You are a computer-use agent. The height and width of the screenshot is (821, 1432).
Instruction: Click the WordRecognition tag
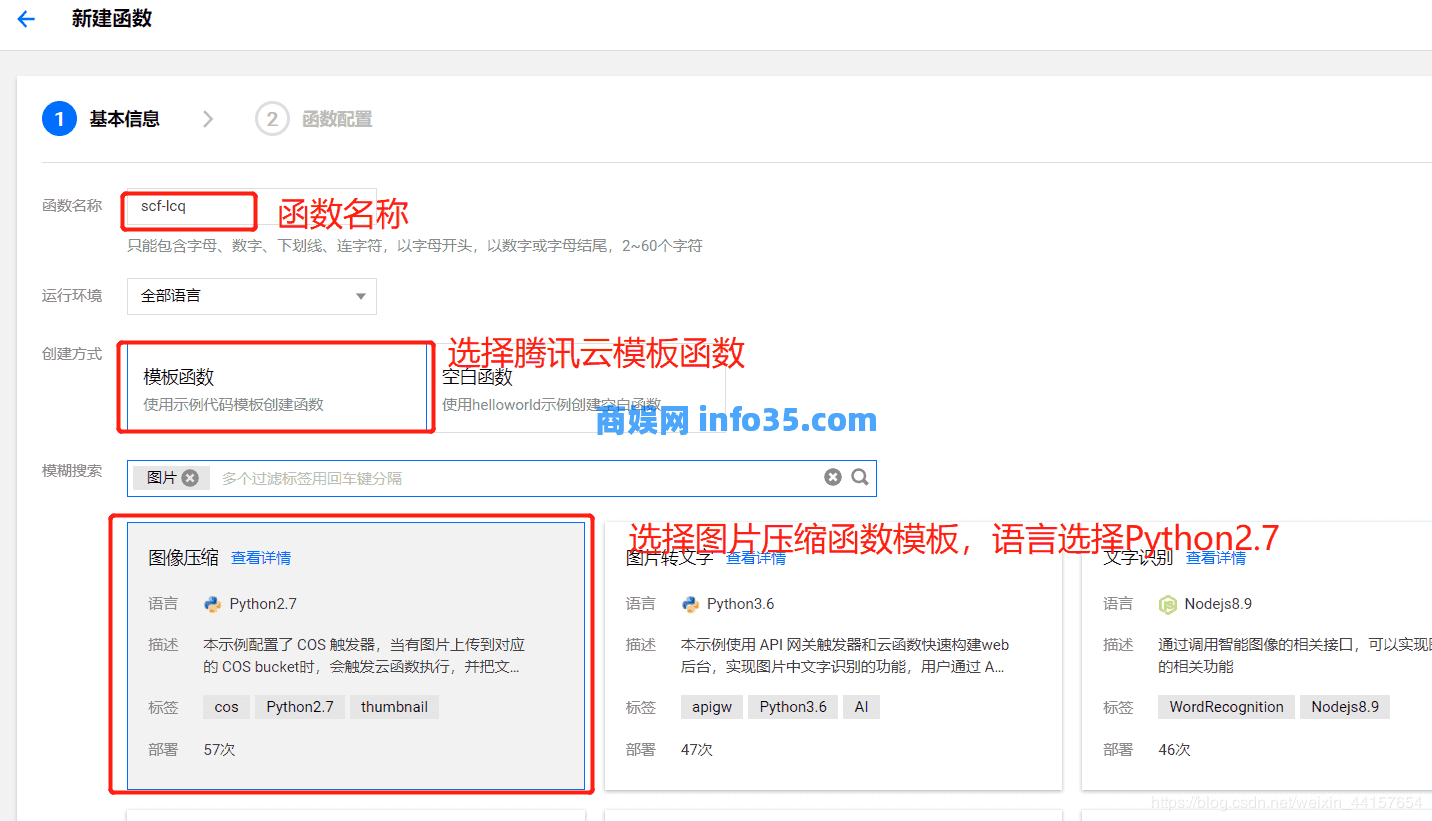point(1226,707)
